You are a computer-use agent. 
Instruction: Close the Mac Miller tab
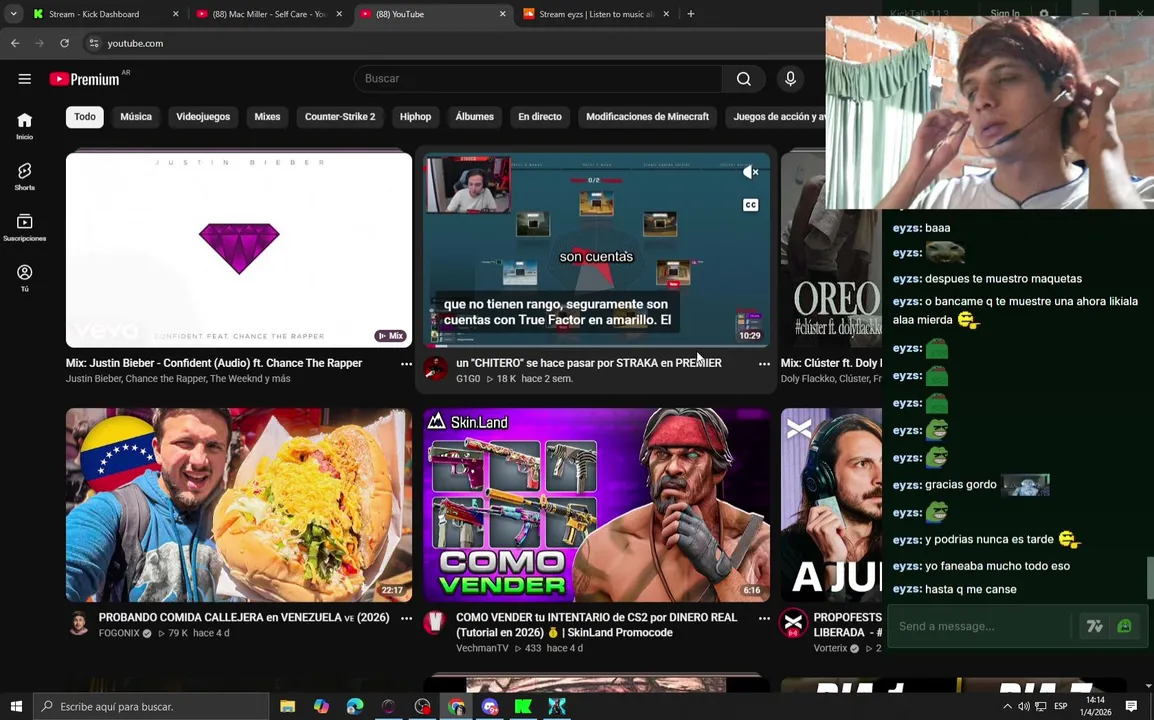339,14
